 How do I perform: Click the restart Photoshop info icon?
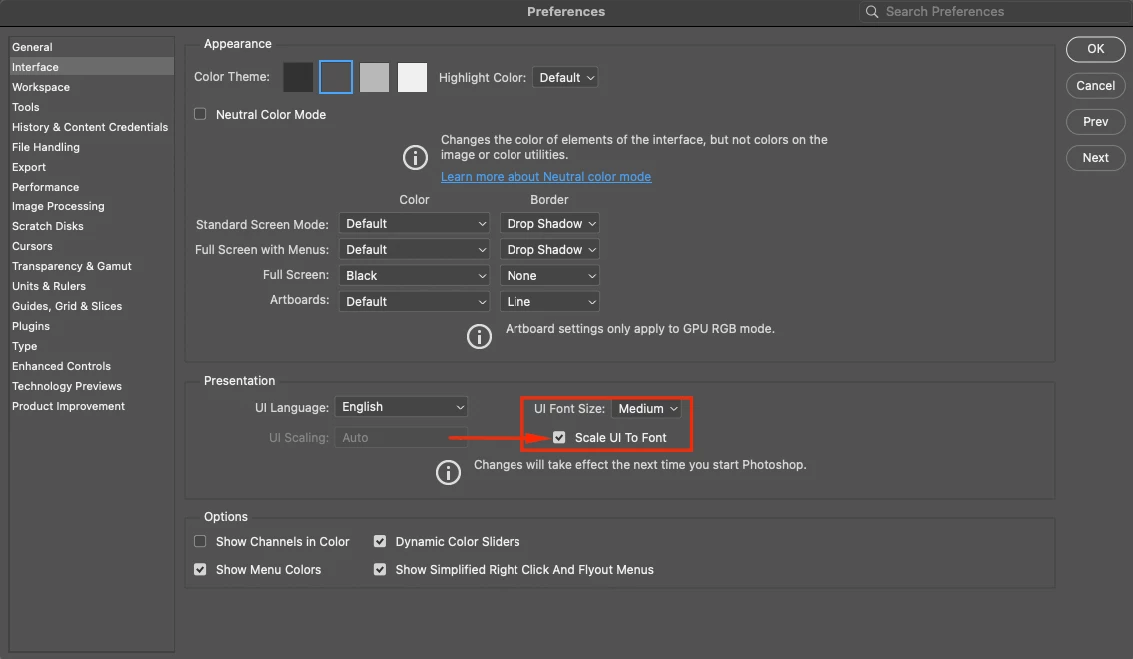(448, 473)
